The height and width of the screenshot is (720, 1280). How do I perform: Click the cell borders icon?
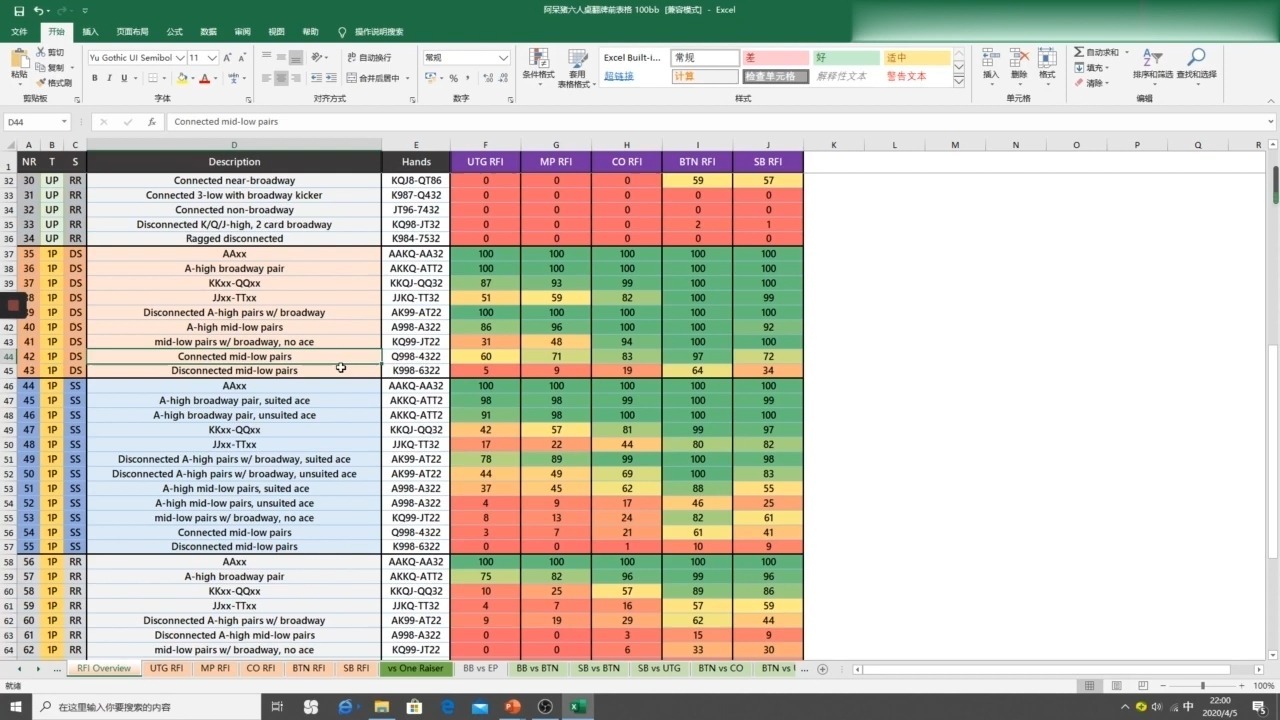pos(152,78)
